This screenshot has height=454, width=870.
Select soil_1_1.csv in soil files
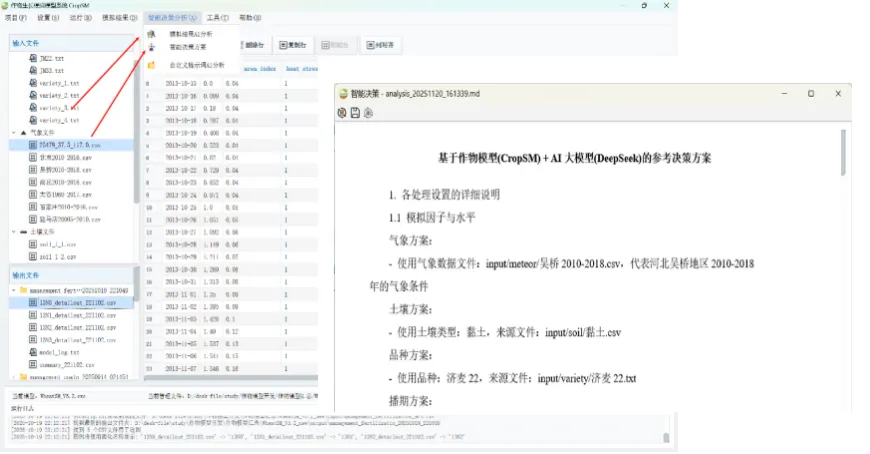point(57,244)
